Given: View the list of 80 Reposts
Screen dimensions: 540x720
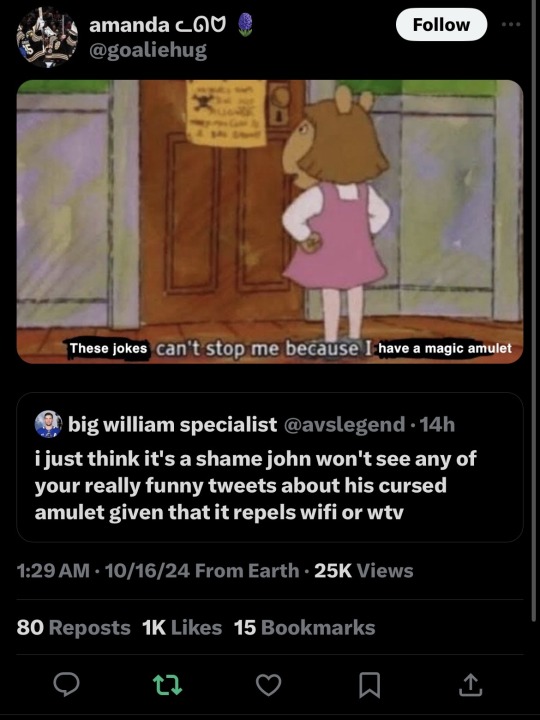Looking at the screenshot, I should coord(73,628).
